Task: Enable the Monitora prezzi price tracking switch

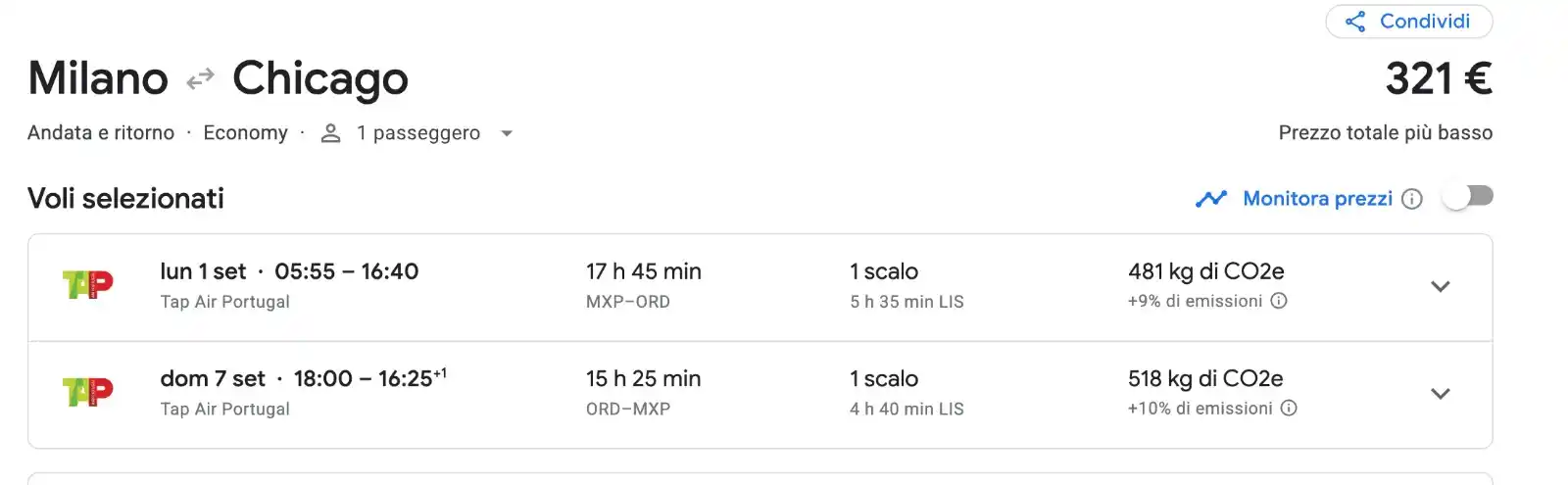Action: 1467,197
